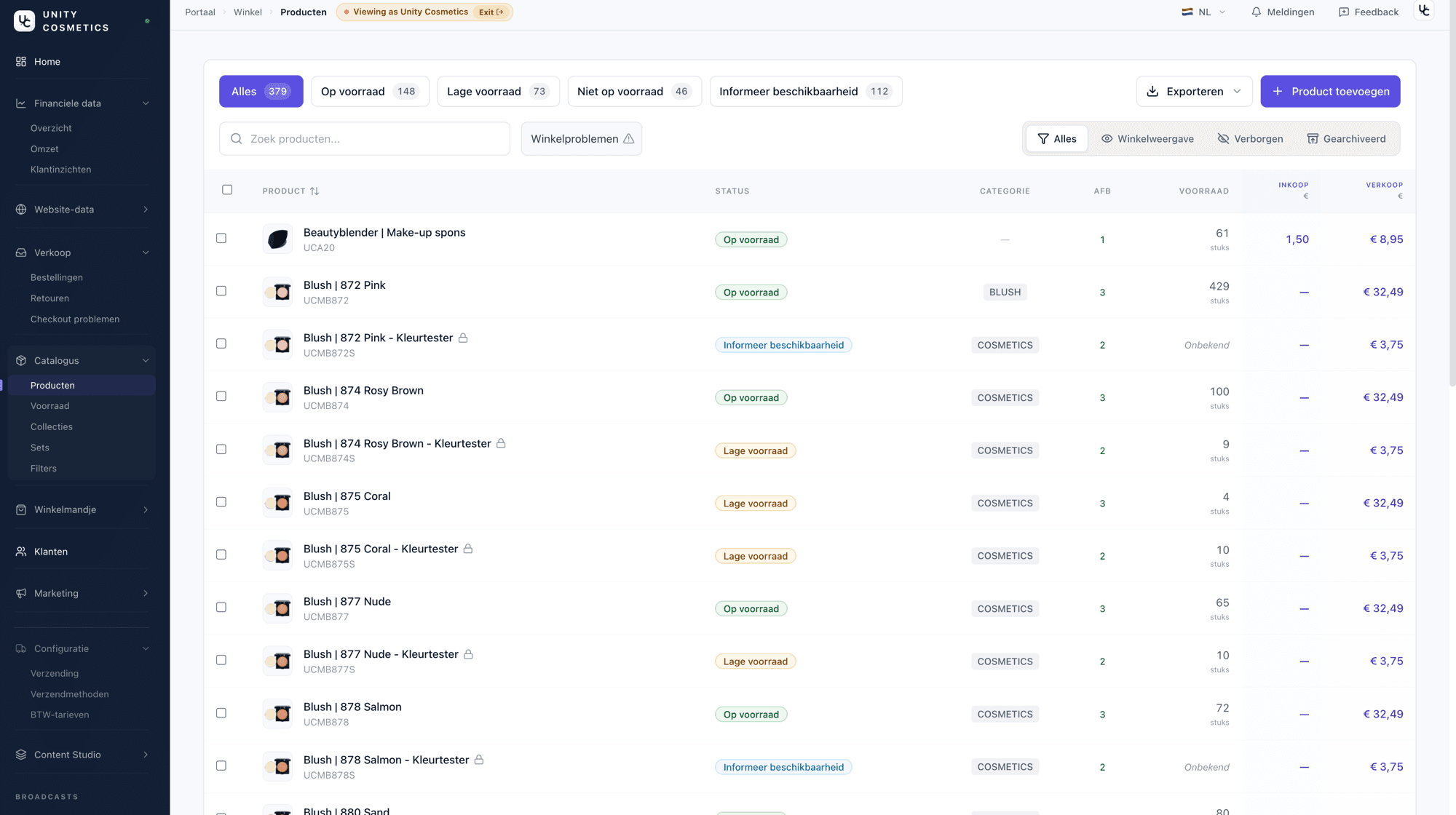The width and height of the screenshot is (1456, 815).
Task: Open the Beautyblender product thumbnail
Action: click(x=278, y=239)
